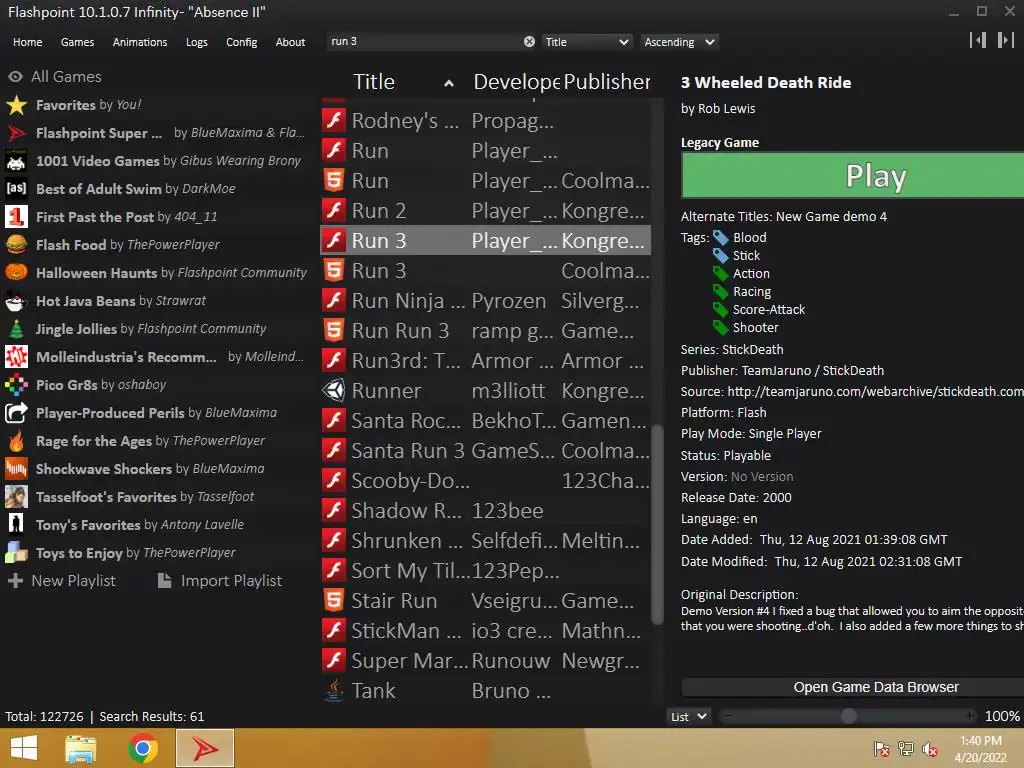
Task: Select Tony's Favorites playlist icon
Action: click(x=16, y=524)
